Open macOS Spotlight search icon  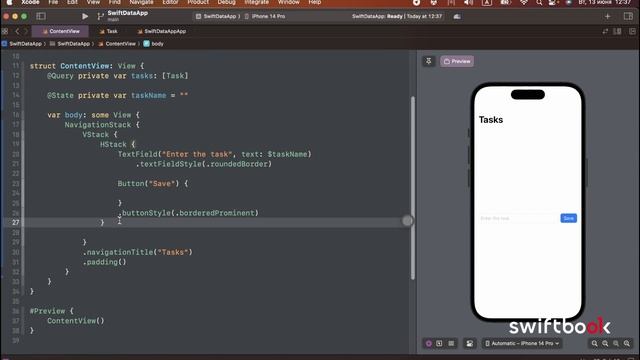pyautogui.click(x=539, y=2)
